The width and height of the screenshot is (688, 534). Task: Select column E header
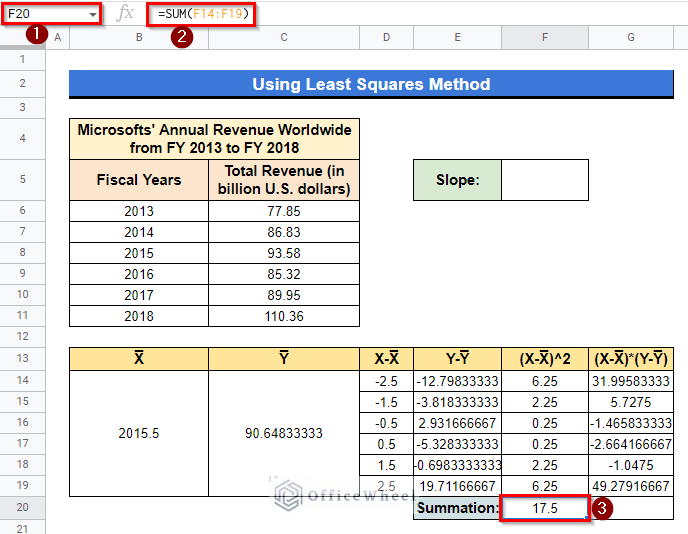click(457, 38)
